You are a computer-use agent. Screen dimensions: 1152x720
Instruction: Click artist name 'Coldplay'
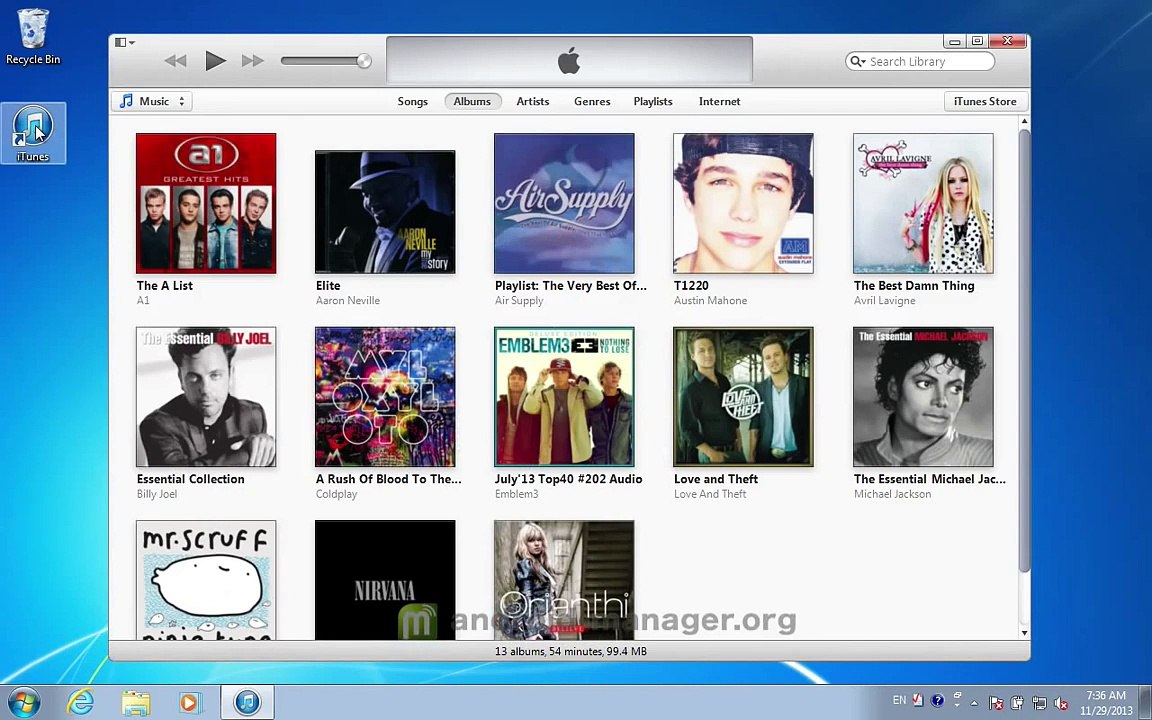pos(336,494)
